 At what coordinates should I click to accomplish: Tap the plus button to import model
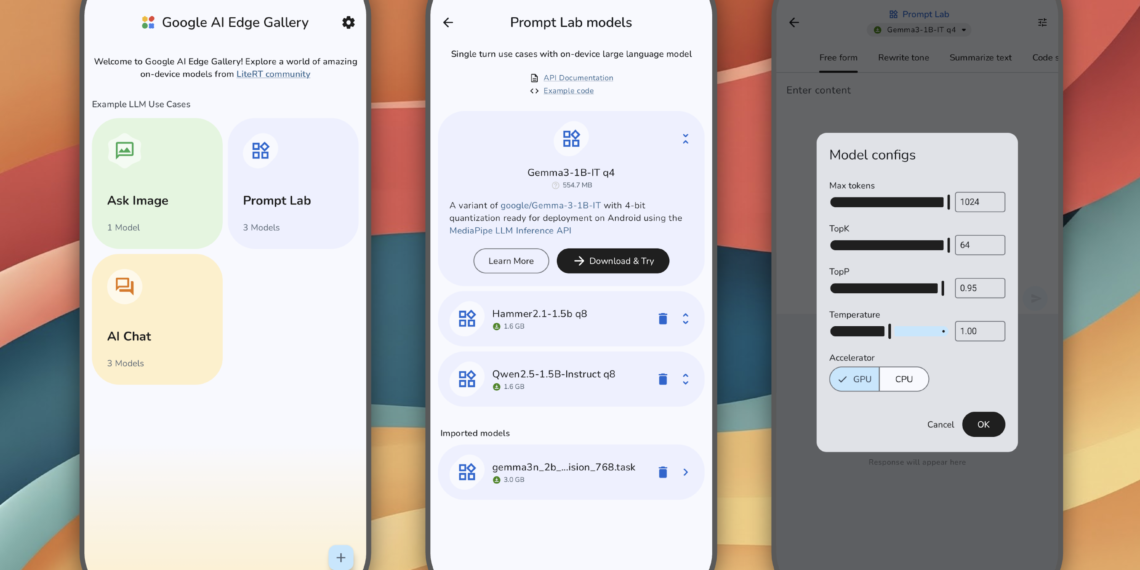coord(340,558)
